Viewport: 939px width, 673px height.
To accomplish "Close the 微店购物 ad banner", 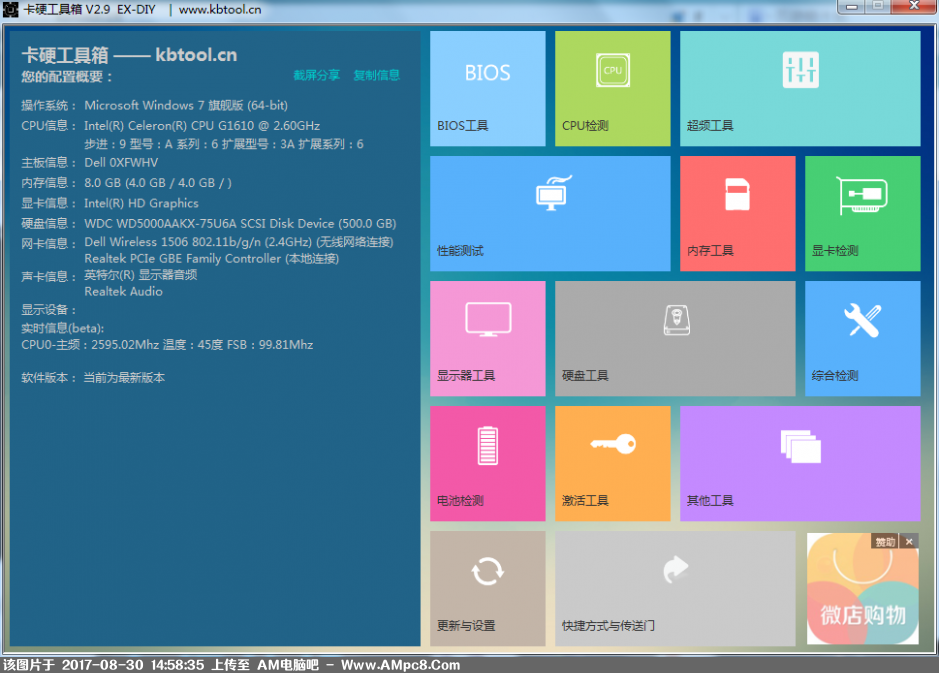I will (x=909, y=541).
